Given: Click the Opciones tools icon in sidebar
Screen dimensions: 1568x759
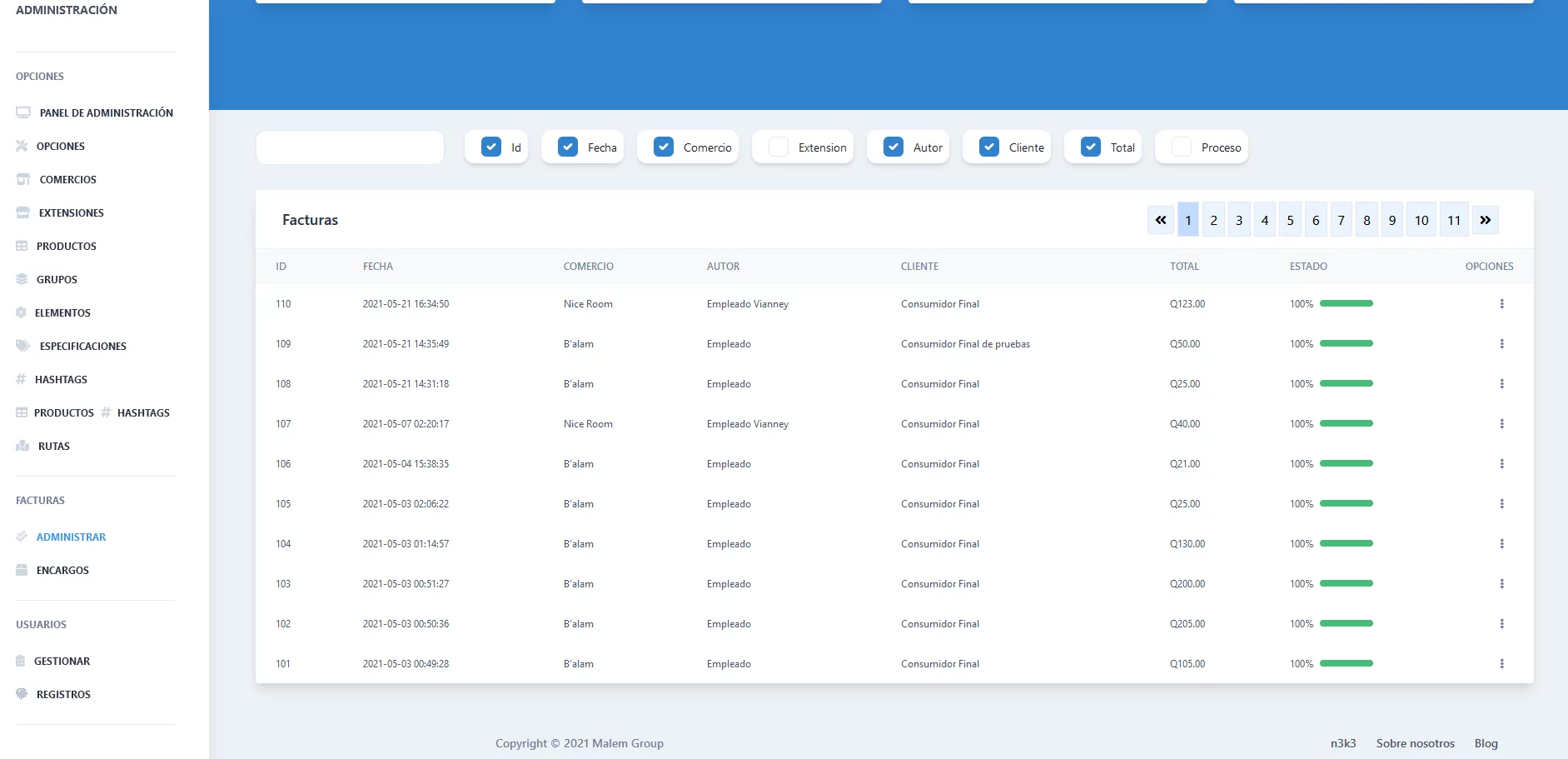Looking at the screenshot, I should tap(22, 146).
